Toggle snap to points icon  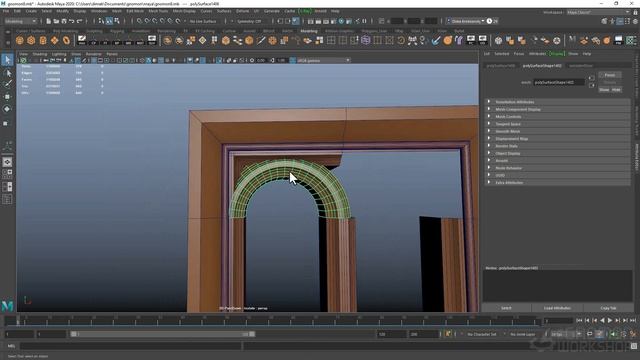[155, 21]
